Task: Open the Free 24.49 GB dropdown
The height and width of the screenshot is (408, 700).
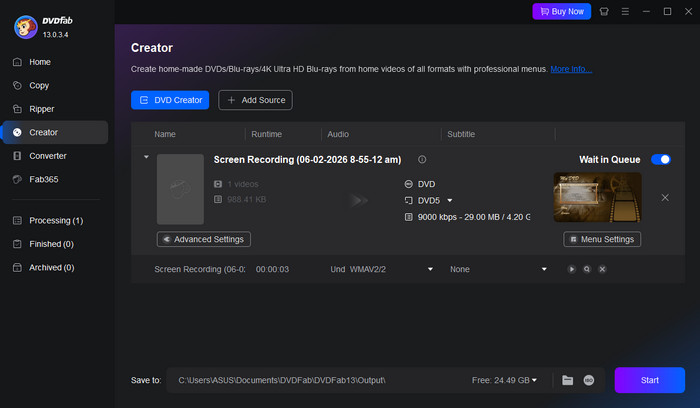Action: click(x=504, y=380)
